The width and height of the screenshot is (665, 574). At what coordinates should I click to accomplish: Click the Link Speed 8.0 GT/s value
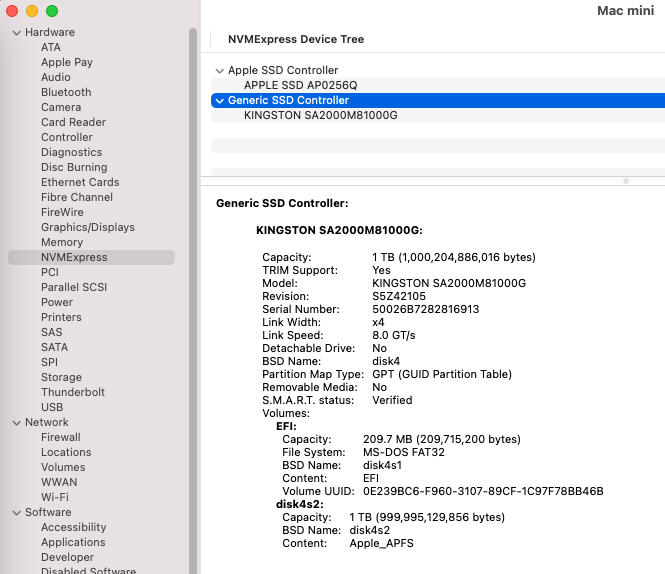(x=394, y=336)
